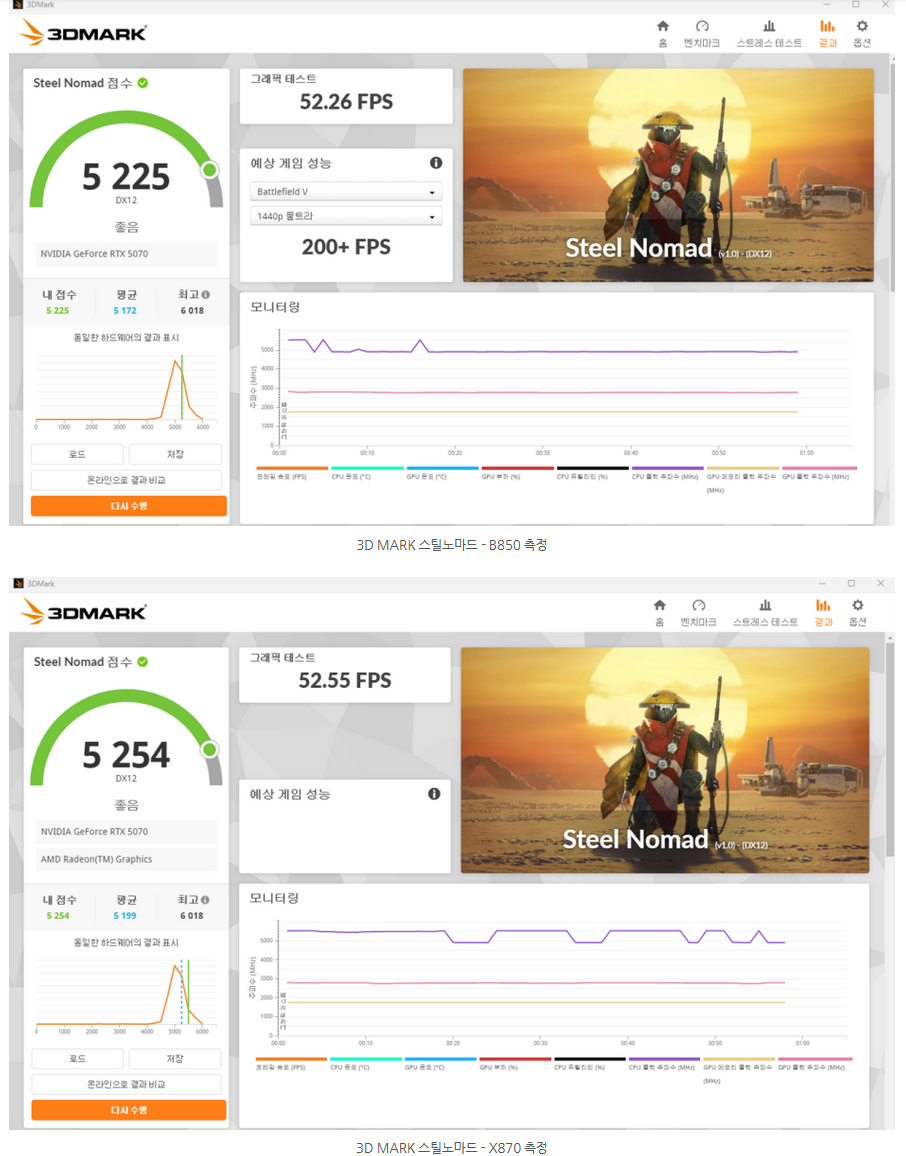Click the vertical scrollbar of the 5 225 window
Viewport: 906px width, 1156px height.
pos(891,177)
